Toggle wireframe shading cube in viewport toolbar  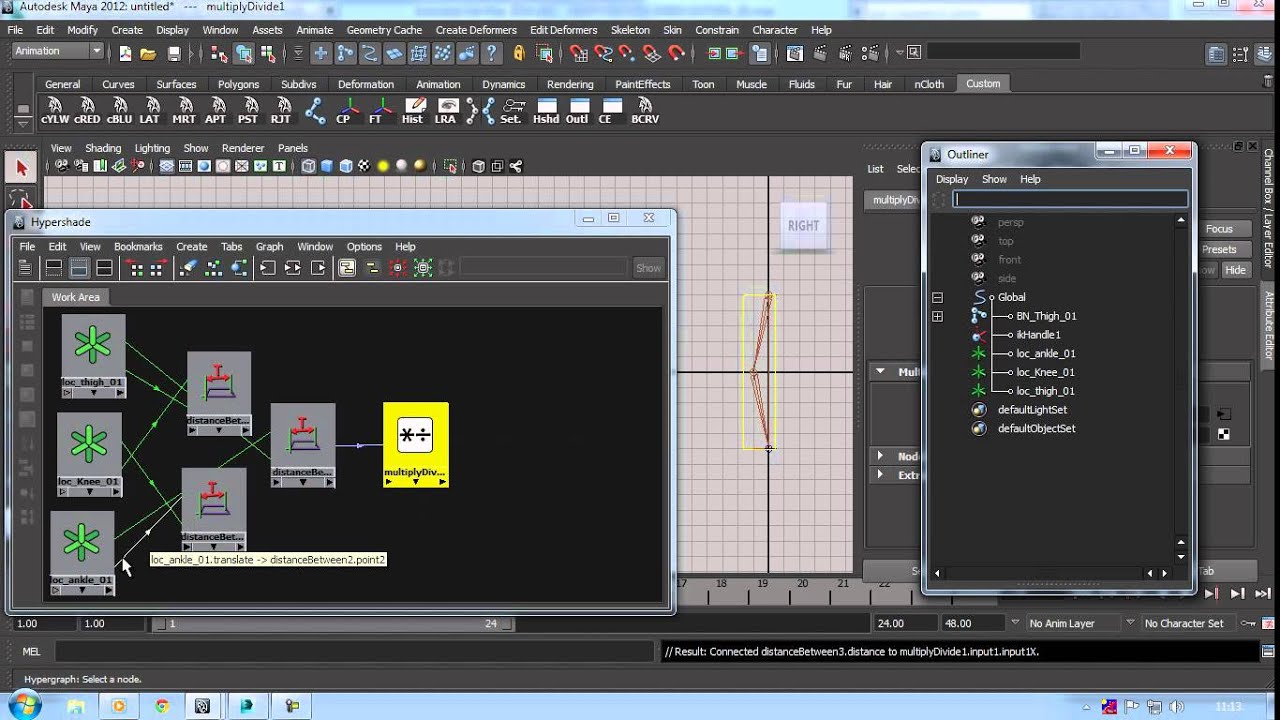click(309, 167)
